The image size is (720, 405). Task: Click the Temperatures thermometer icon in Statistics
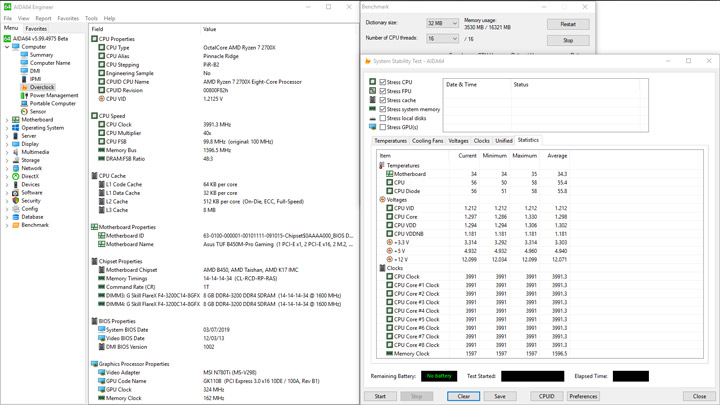[382, 165]
